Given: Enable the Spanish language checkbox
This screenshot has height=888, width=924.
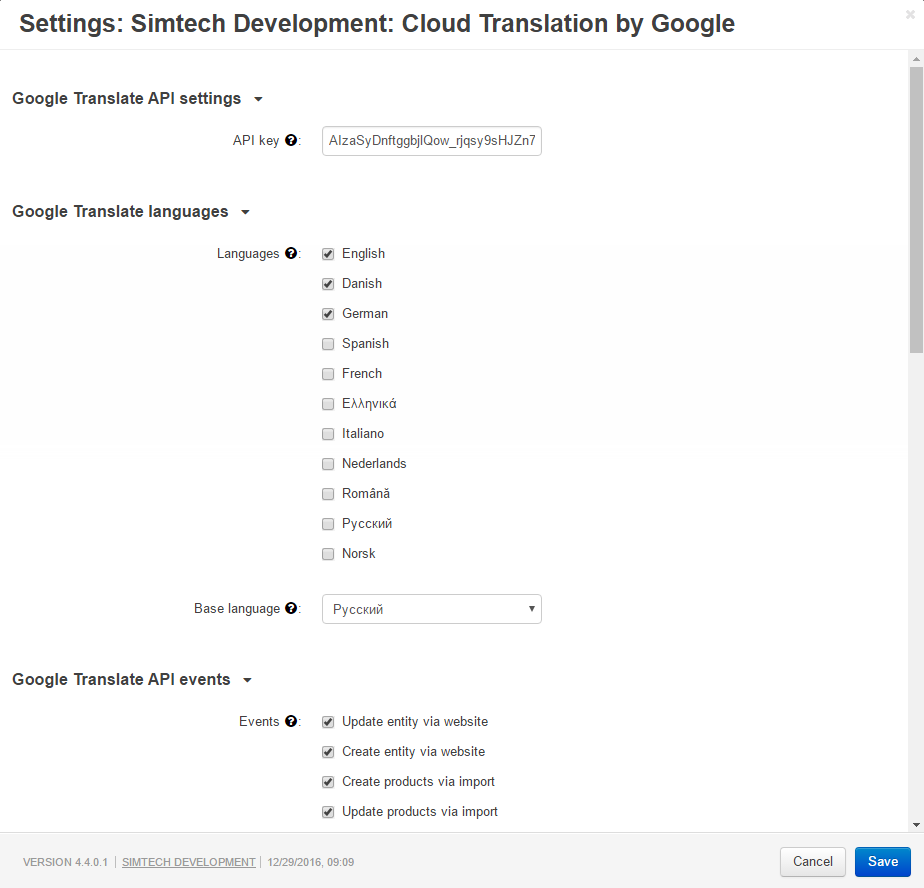Looking at the screenshot, I should click(x=328, y=344).
